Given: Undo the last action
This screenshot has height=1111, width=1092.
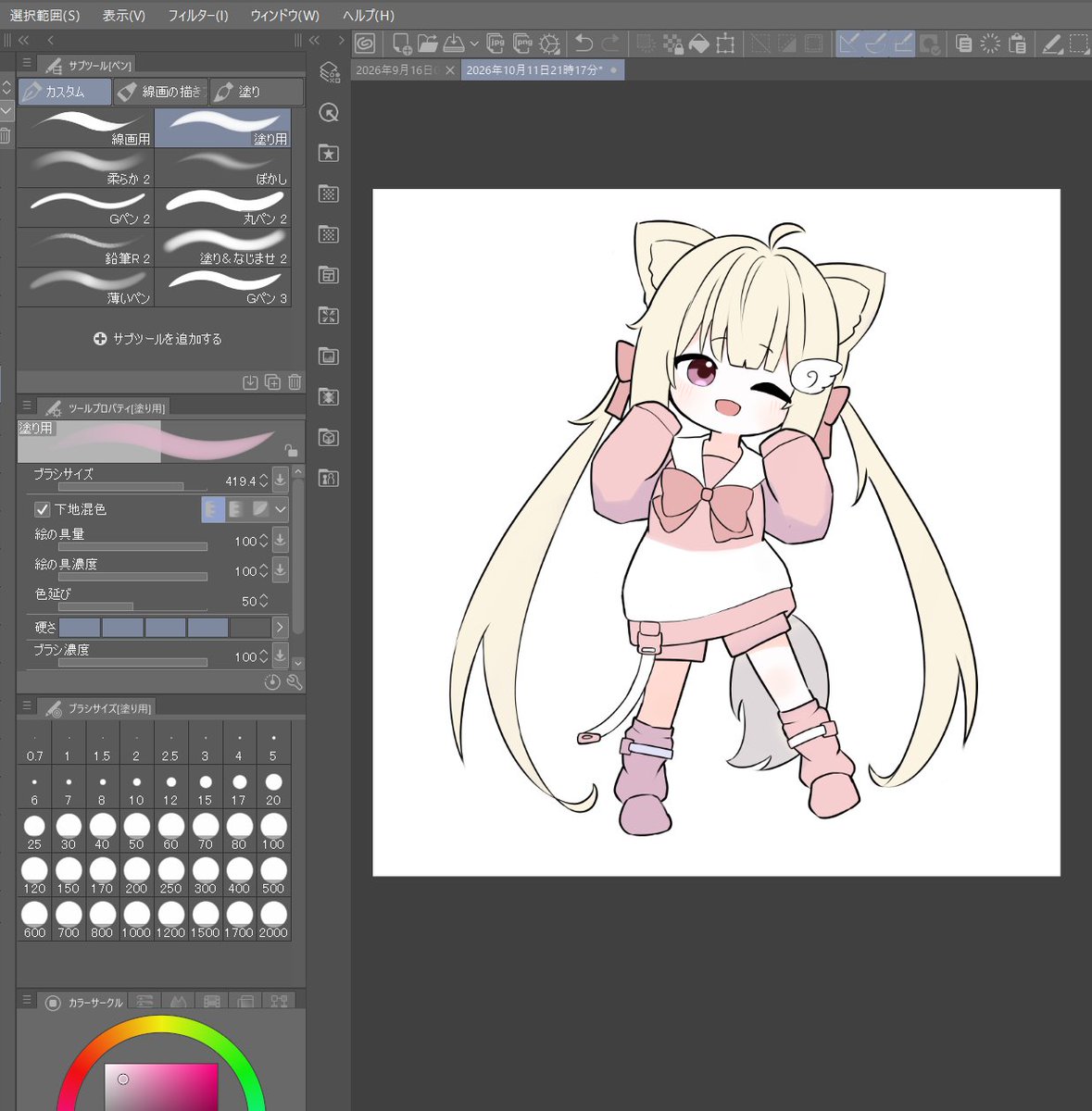Looking at the screenshot, I should tap(584, 43).
